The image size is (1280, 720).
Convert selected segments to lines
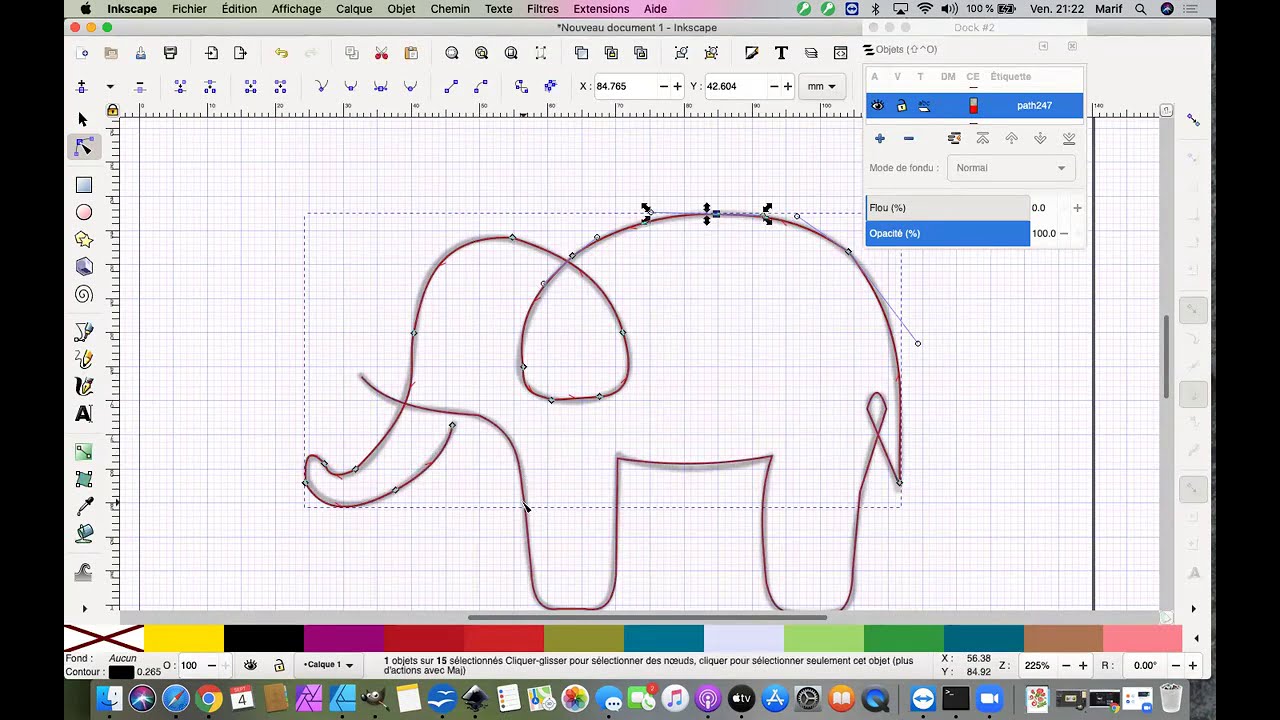451,87
